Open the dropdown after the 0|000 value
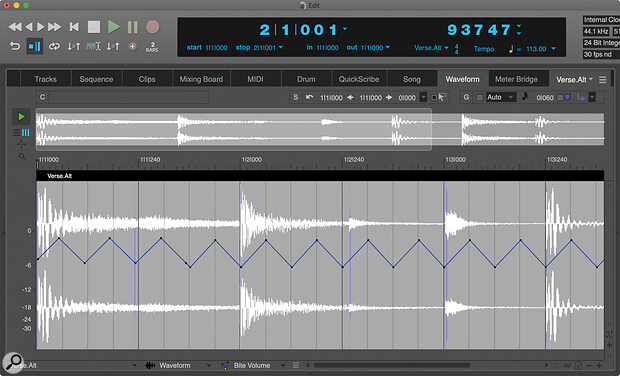 click(423, 97)
